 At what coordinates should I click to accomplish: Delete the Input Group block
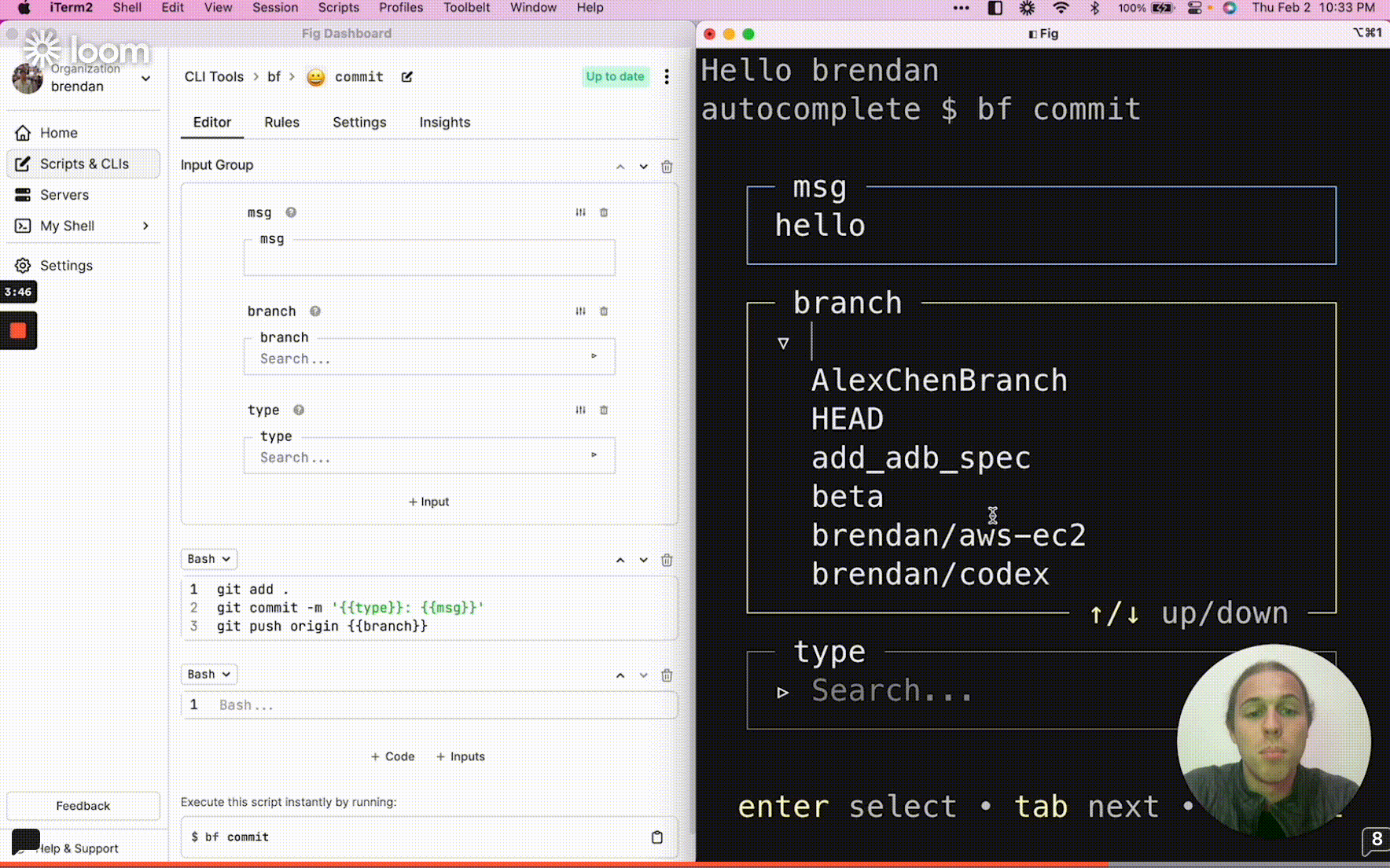pyautogui.click(x=667, y=167)
